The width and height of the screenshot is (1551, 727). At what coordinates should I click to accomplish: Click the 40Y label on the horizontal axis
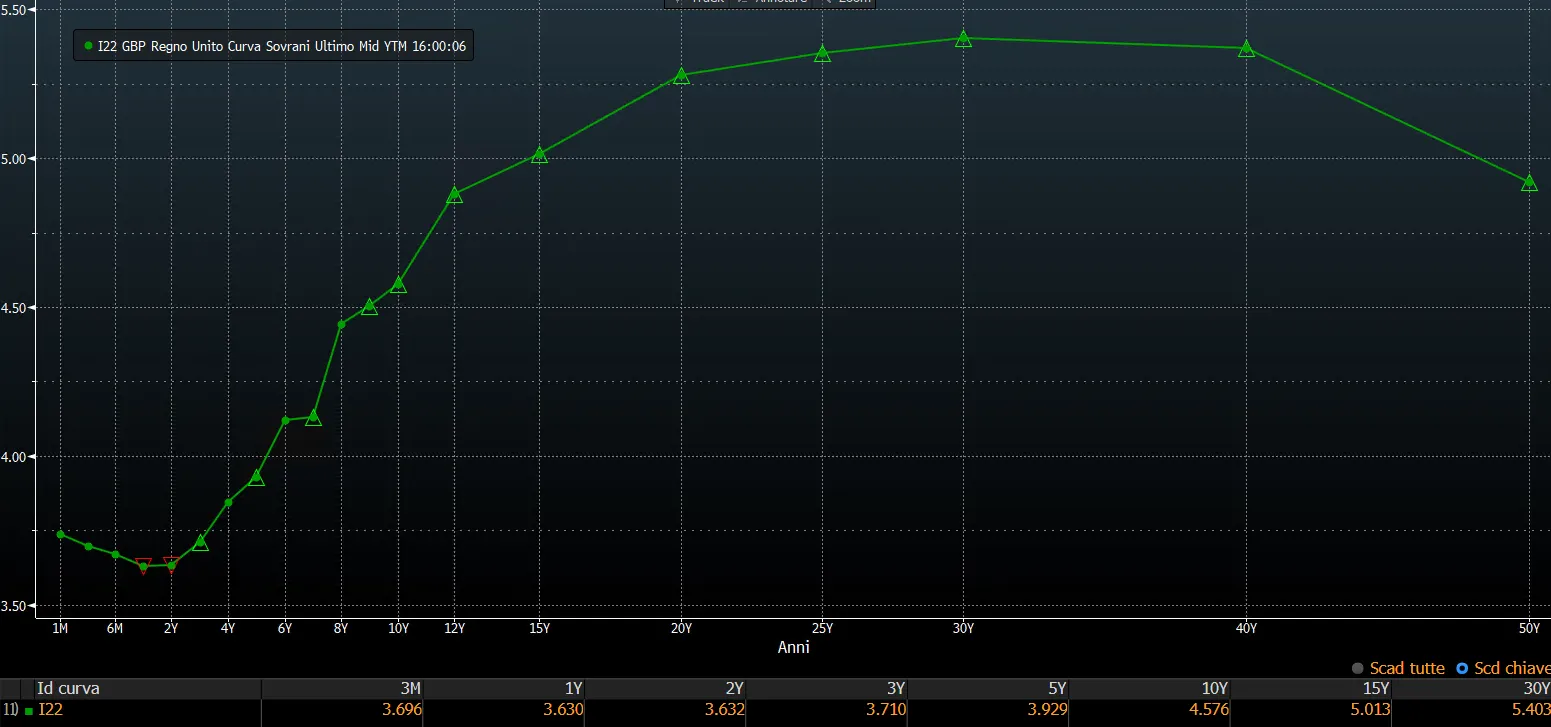[x=1246, y=628]
